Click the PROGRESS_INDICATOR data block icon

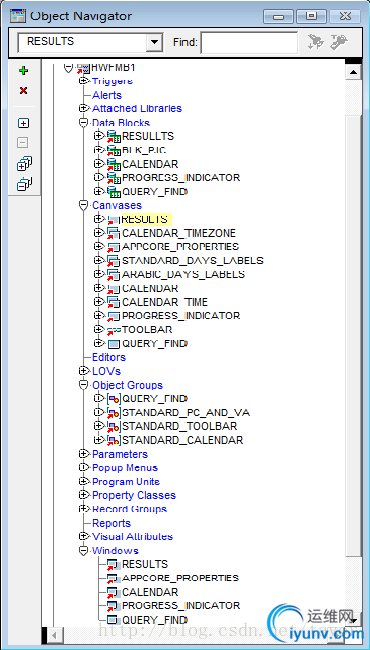coord(114,178)
